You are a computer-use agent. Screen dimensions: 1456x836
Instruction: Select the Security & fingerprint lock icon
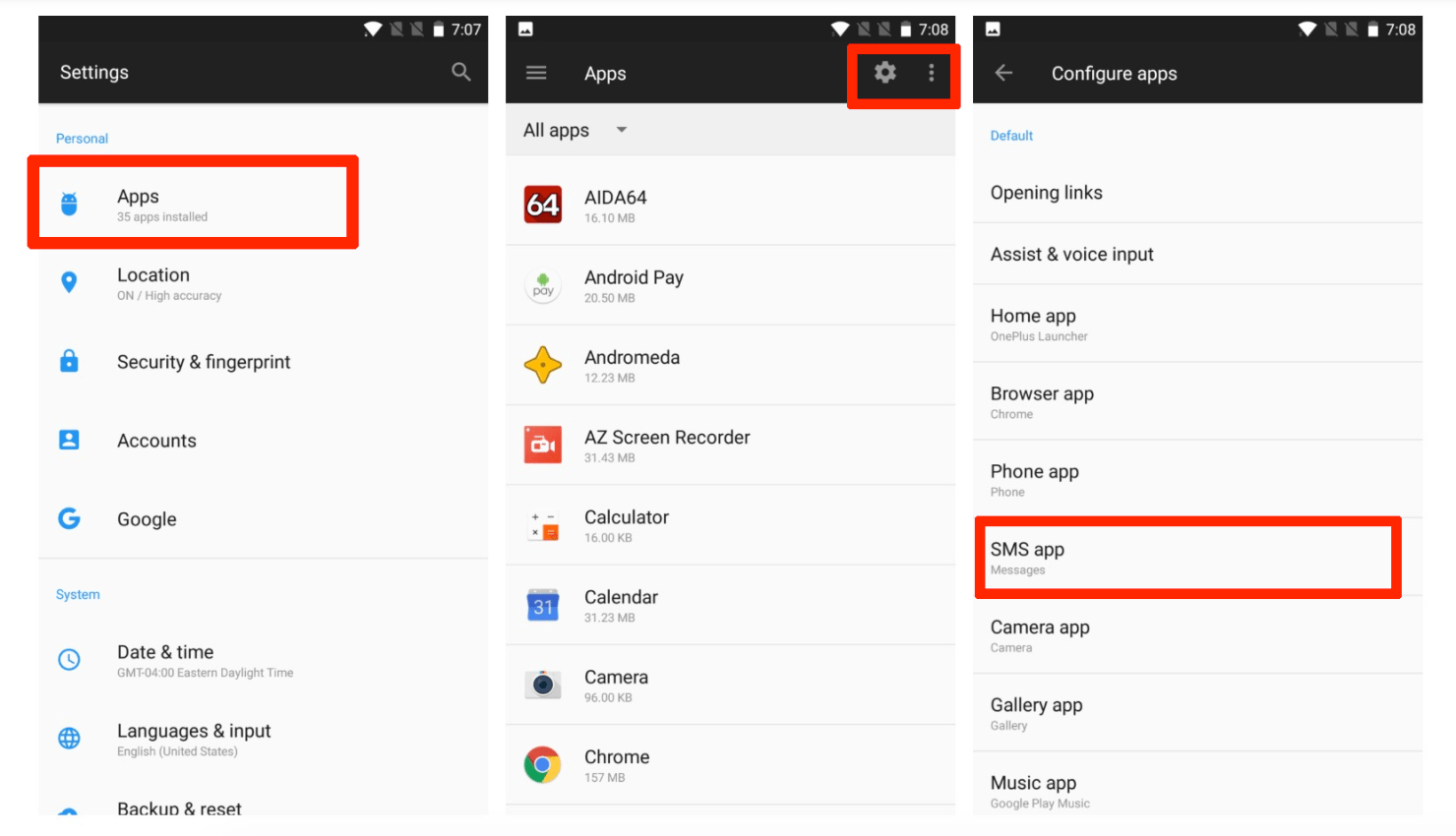point(69,361)
